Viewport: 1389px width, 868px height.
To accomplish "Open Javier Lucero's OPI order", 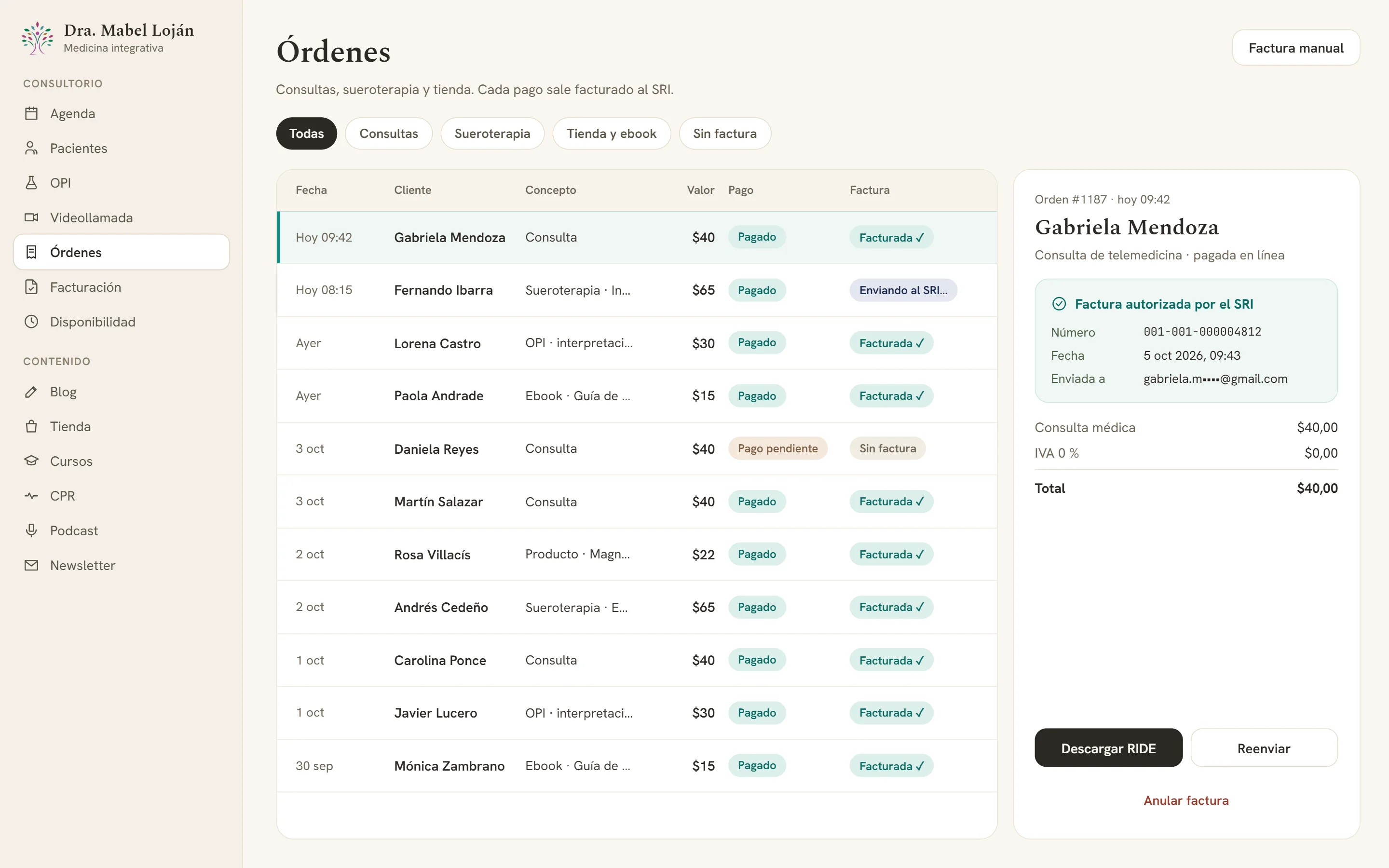I will (x=637, y=713).
